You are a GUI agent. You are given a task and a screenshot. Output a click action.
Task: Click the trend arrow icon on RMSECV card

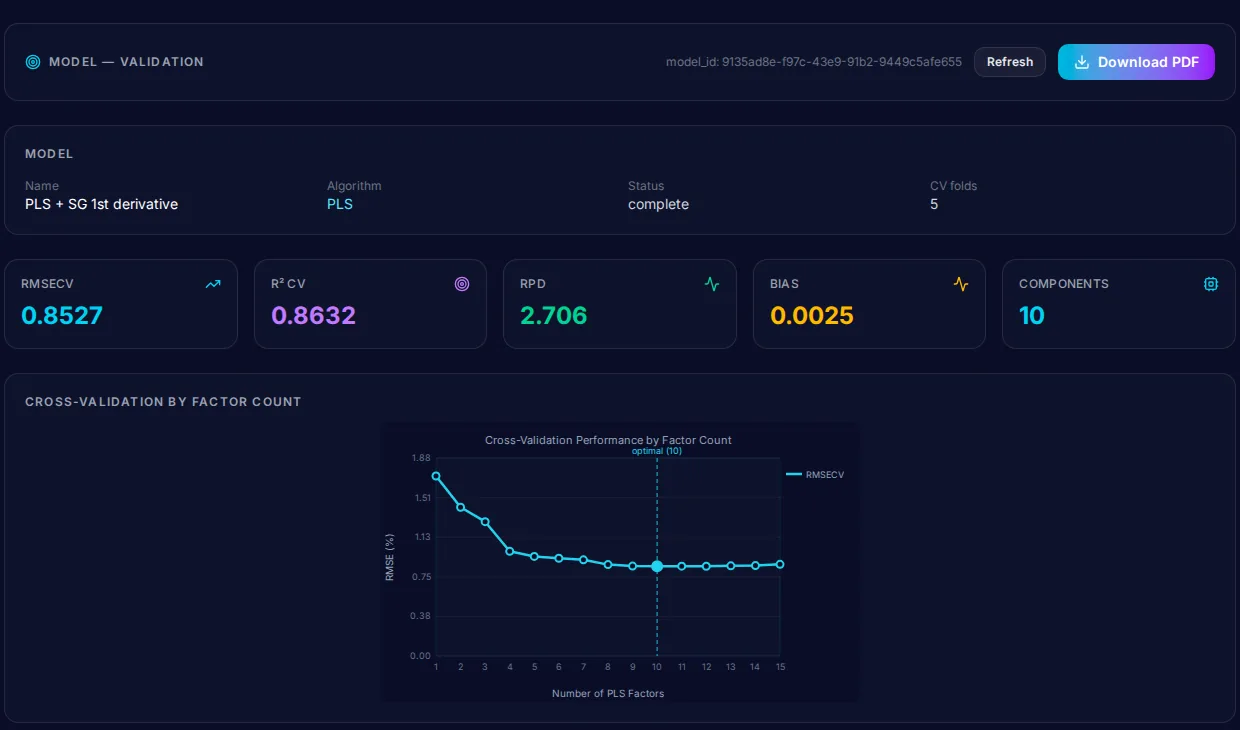tap(213, 284)
